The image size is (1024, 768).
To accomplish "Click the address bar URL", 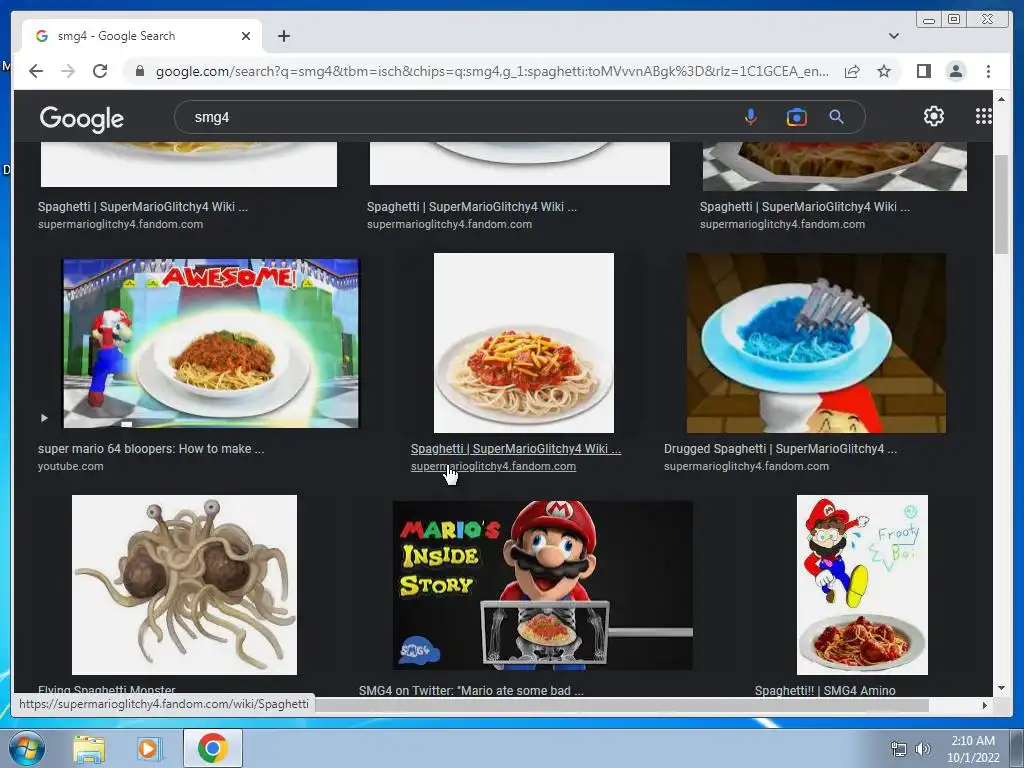I will pos(492,71).
